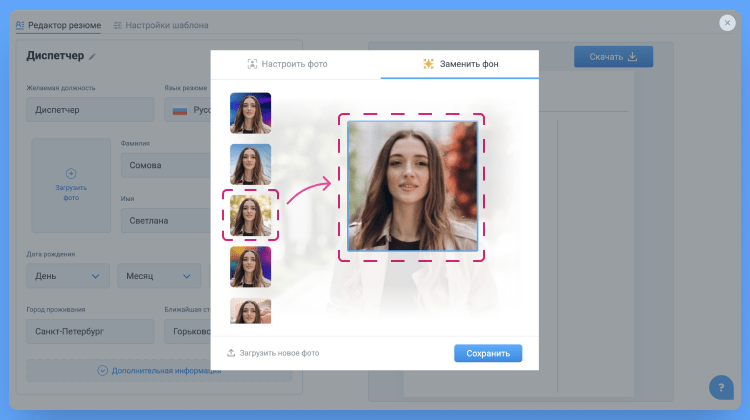Screen dimensions: 750x420
Task: Click the pencil icon next to Диспетчер title
Action: pos(93,57)
